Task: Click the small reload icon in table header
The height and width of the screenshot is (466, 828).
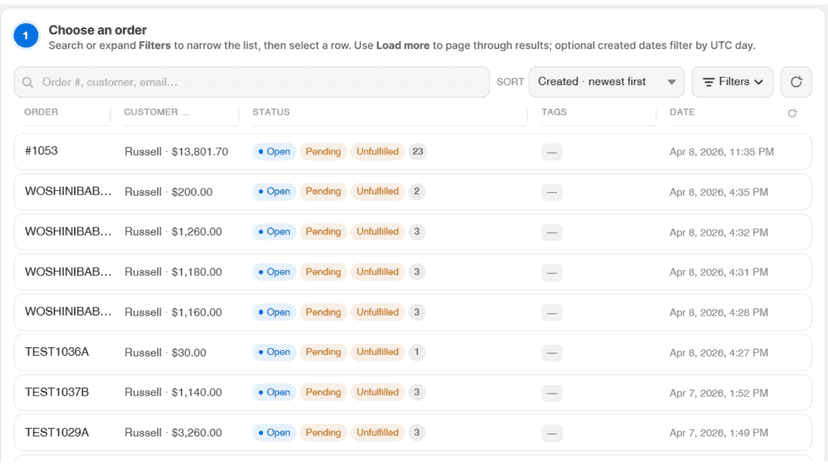Action: (792, 113)
